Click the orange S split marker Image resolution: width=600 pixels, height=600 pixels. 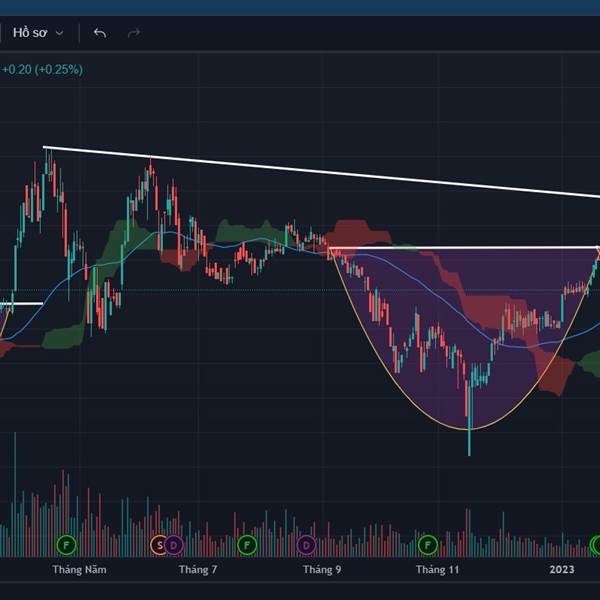tap(159, 545)
